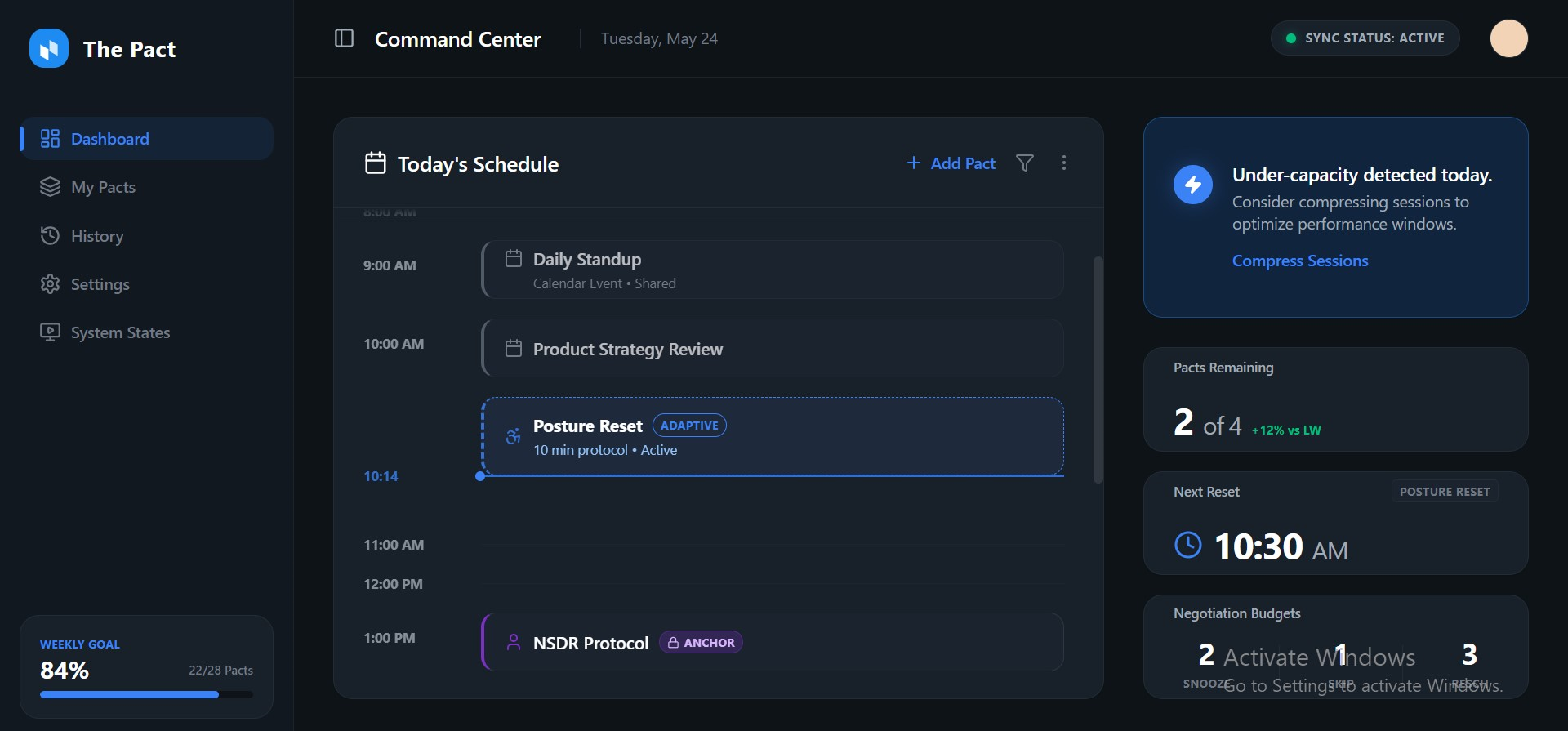Click the Today's Schedule calendar icon

click(x=376, y=163)
